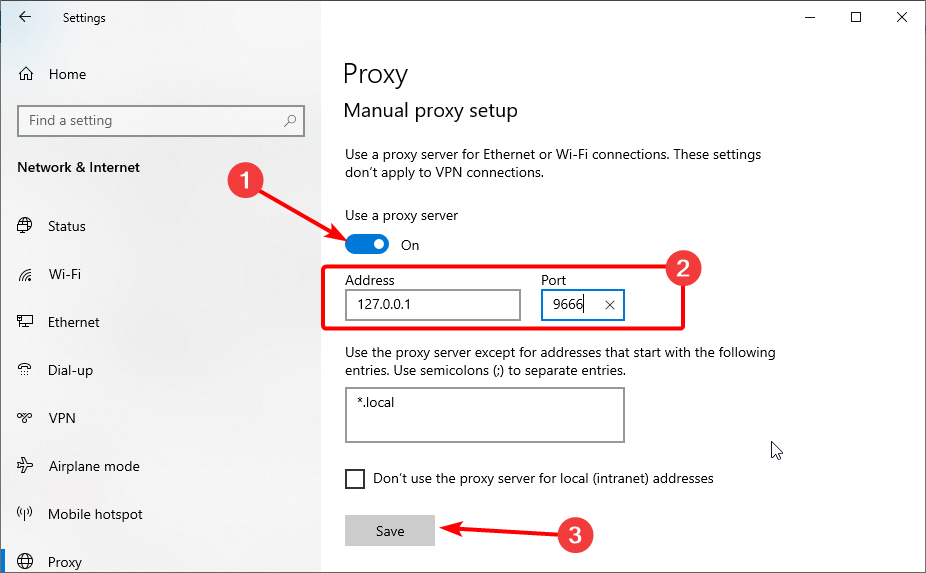926x573 pixels.
Task: Open Home via the house icon
Action: pyautogui.click(x=26, y=74)
